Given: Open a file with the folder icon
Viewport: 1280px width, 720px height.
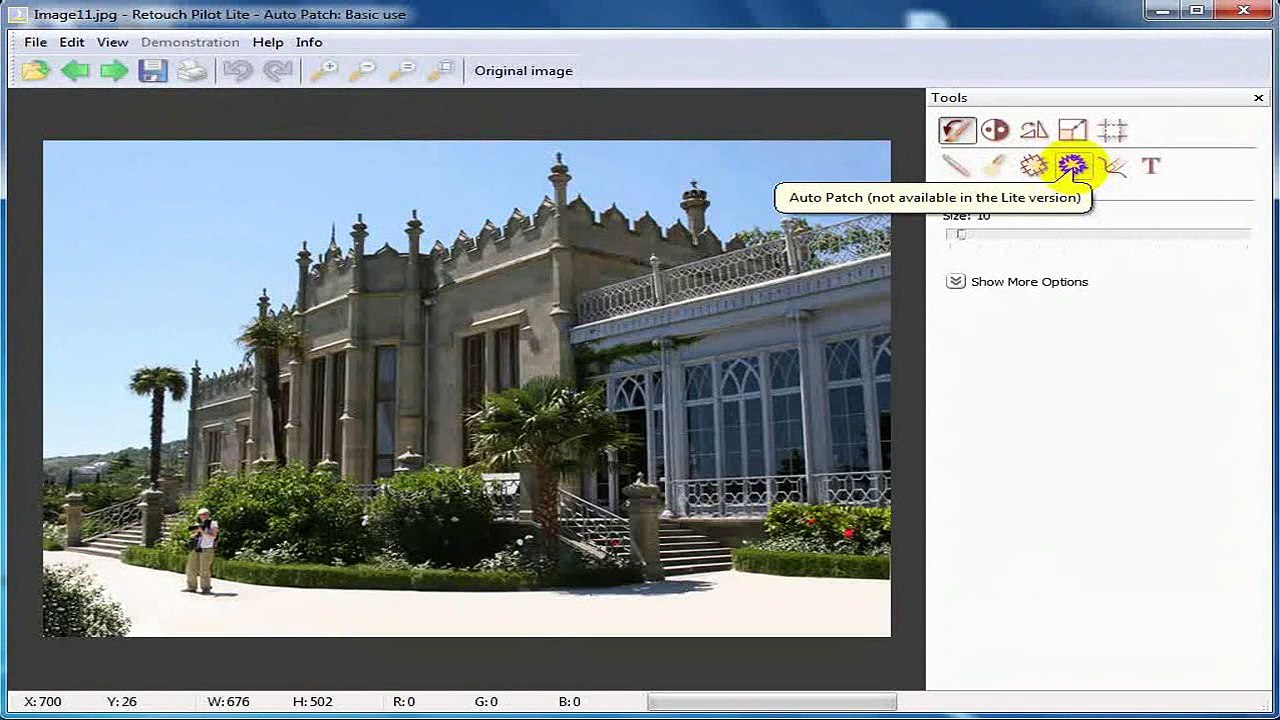Looking at the screenshot, I should (x=35, y=71).
